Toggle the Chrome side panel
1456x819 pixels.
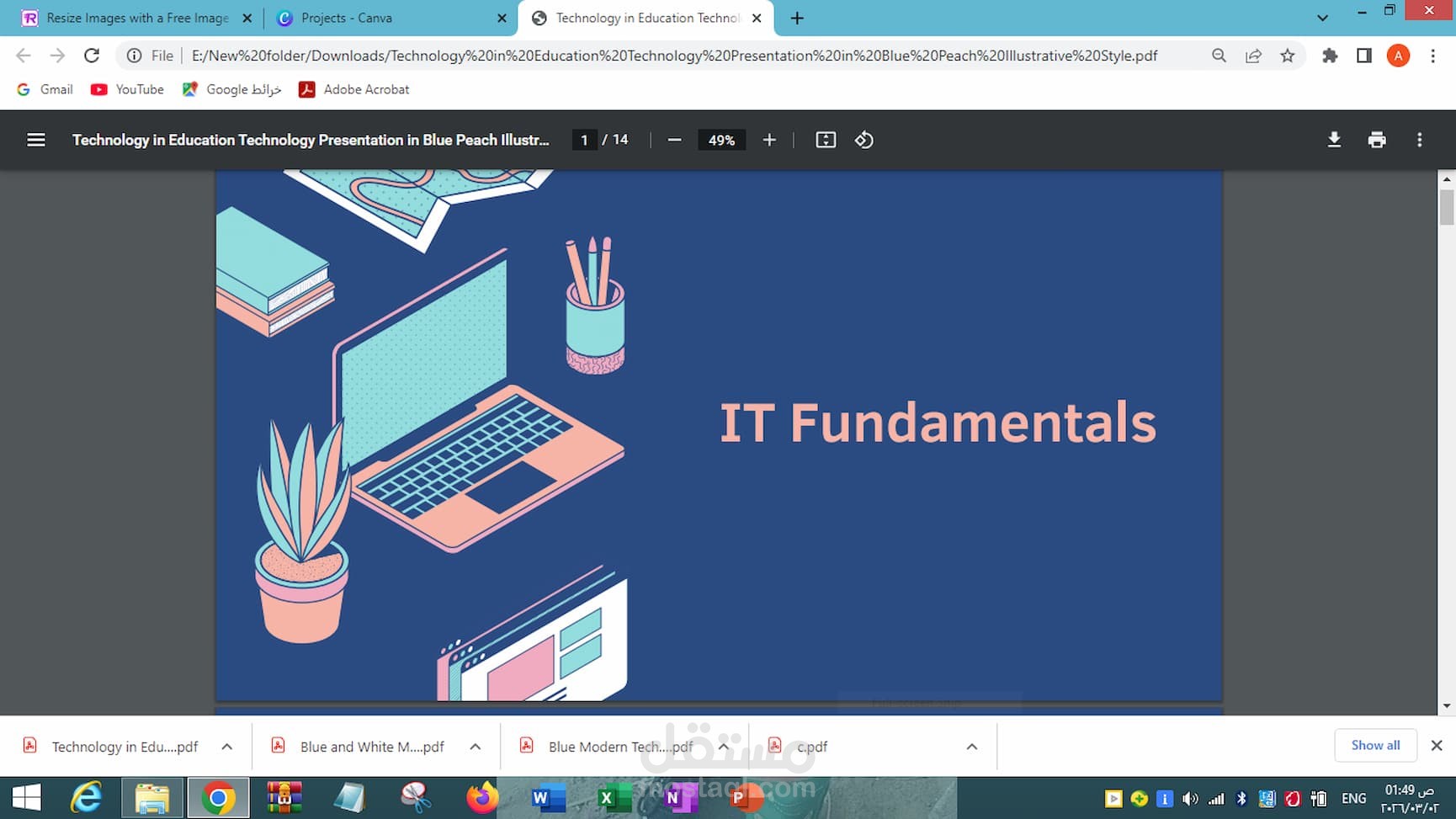(x=1364, y=56)
